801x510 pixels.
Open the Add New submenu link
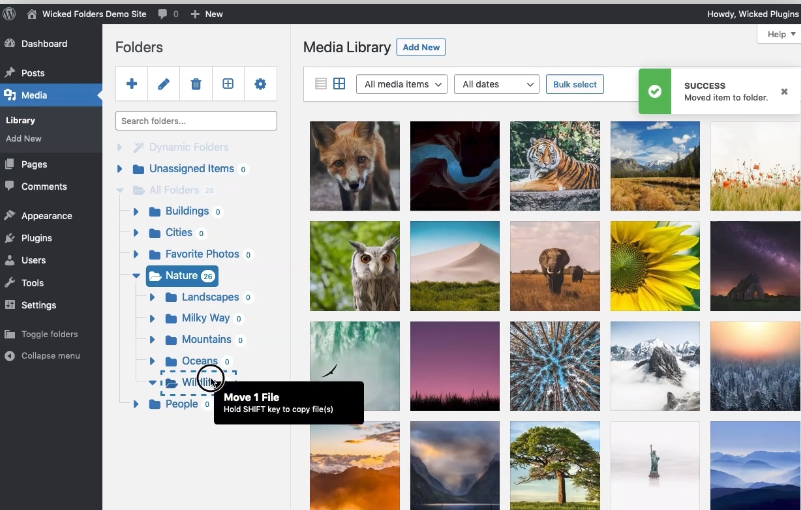(23, 138)
